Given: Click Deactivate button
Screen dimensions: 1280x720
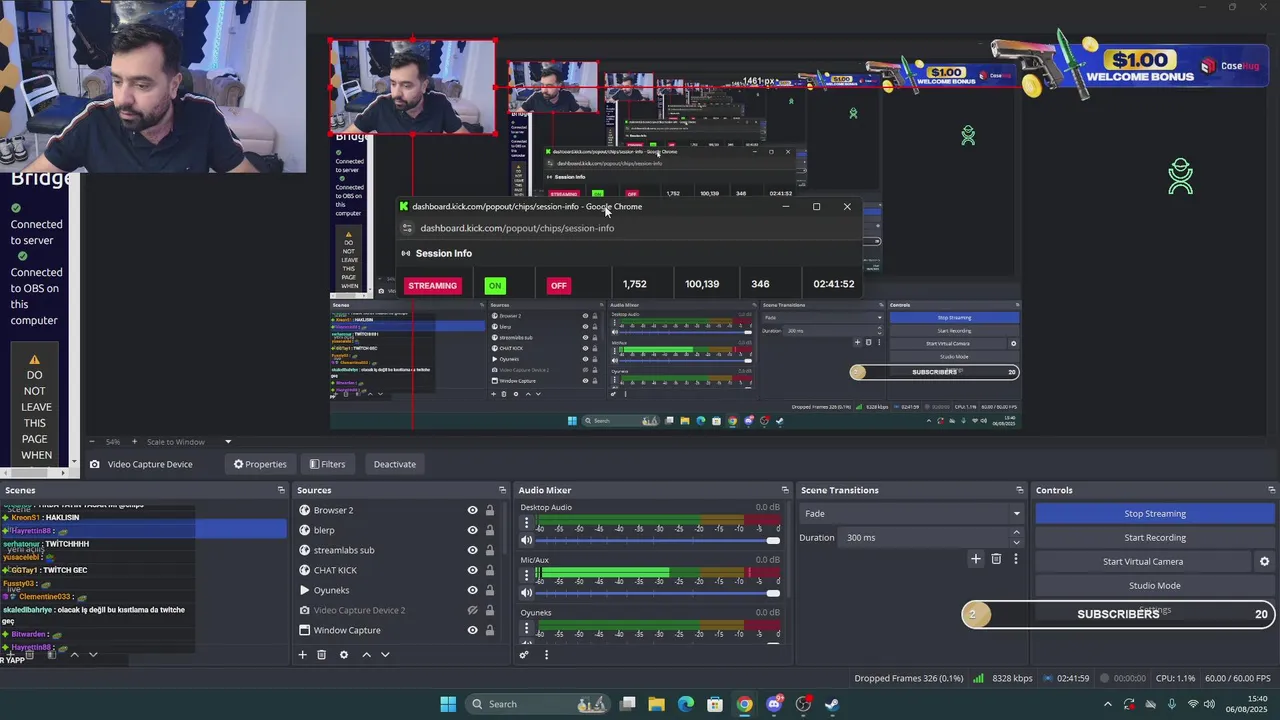Looking at the screenshot, I should 395,464.
